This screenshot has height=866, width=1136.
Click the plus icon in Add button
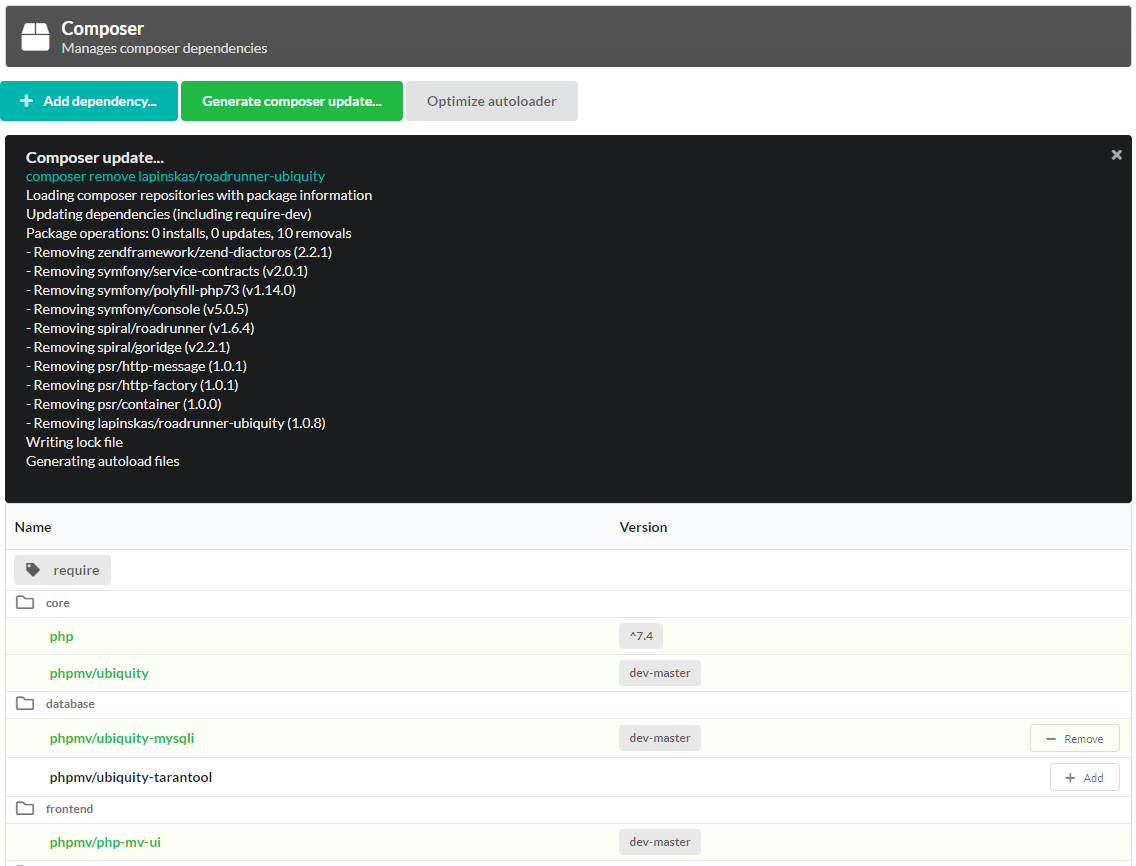point(1070,778)
